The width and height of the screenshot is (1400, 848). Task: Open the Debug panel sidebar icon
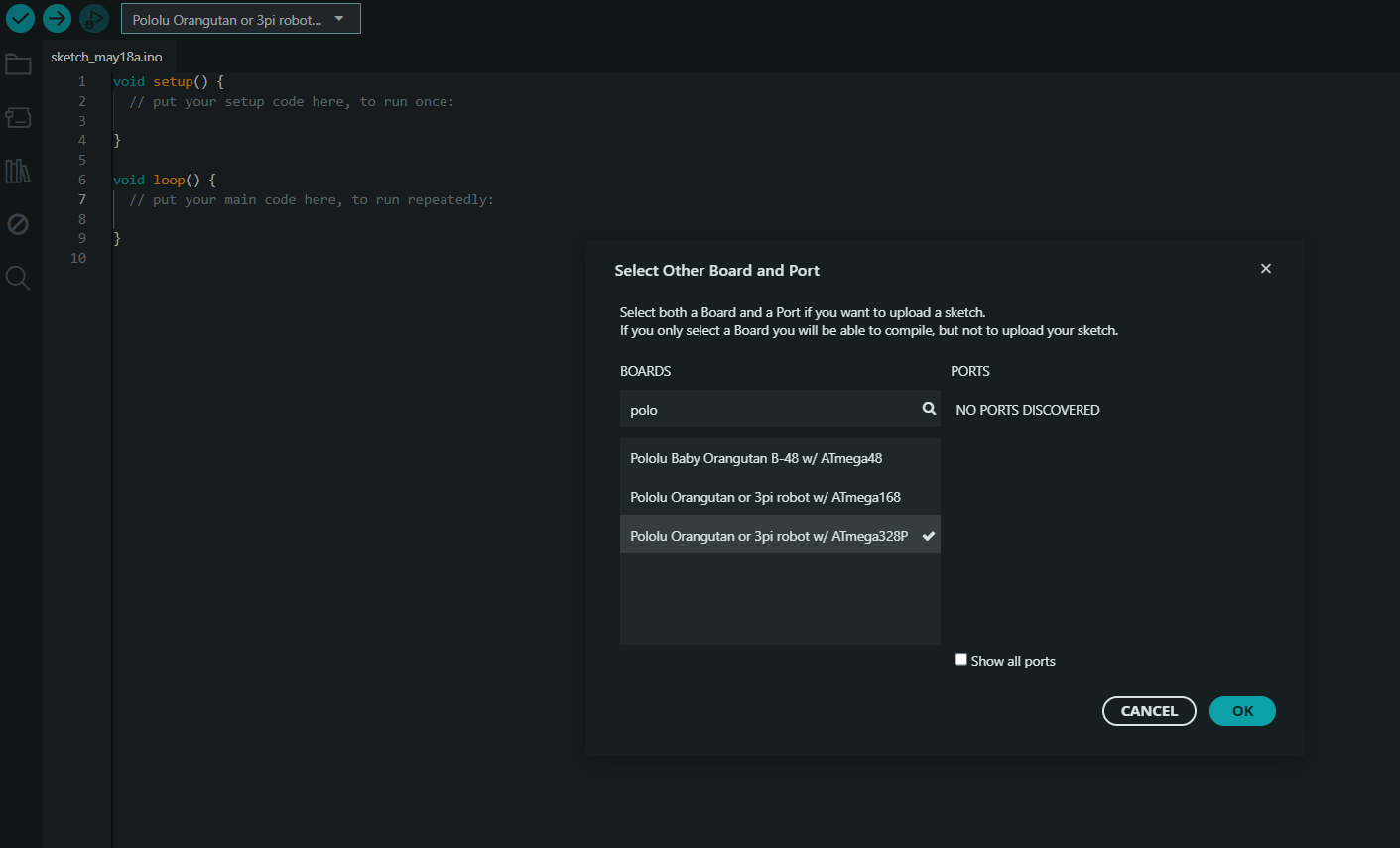(x=18, y=224)
